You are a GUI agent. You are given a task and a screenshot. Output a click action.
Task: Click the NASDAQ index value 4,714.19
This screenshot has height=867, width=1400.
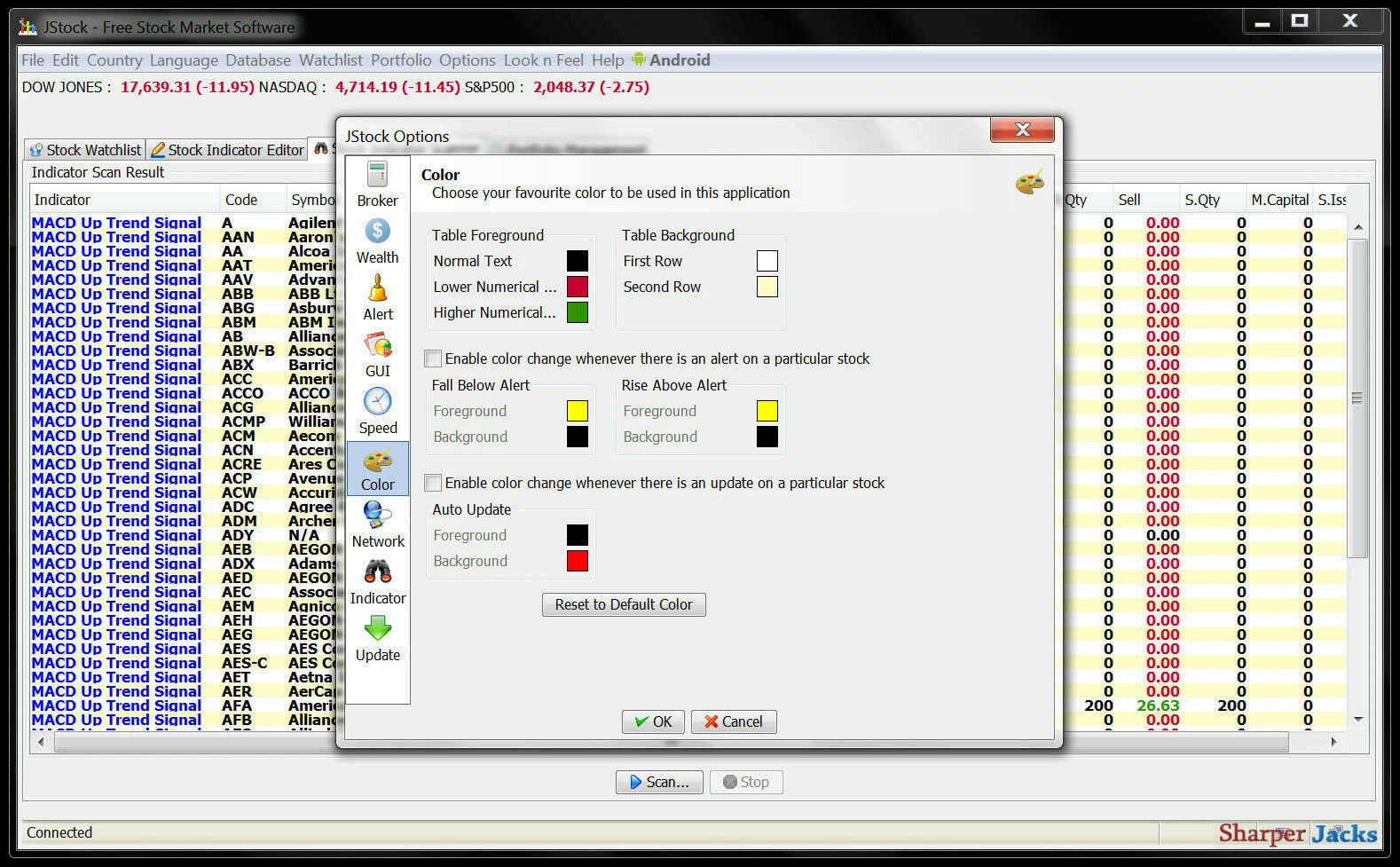(366, 87)
